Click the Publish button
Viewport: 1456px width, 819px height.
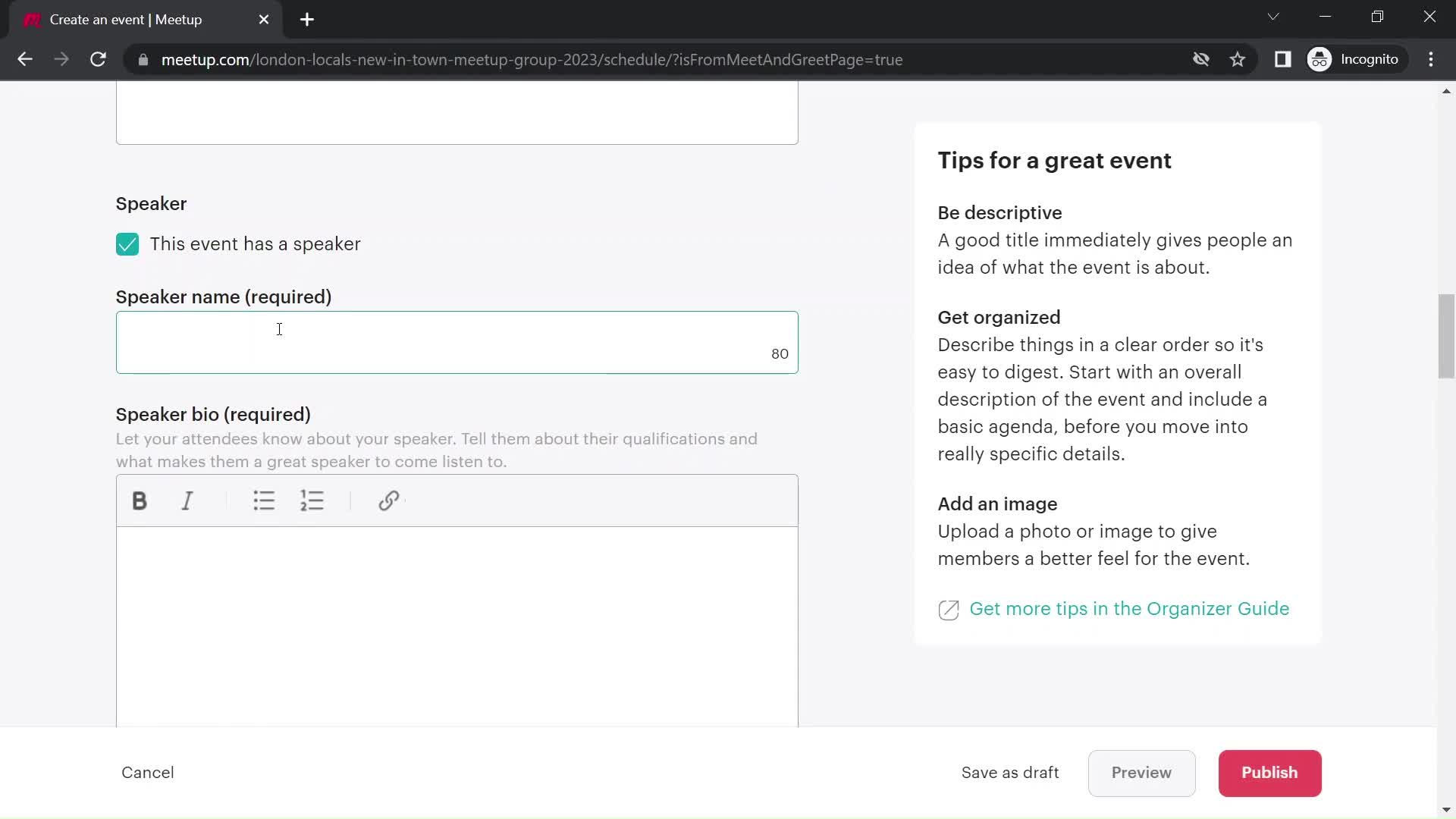click(x=1270, y=772)
